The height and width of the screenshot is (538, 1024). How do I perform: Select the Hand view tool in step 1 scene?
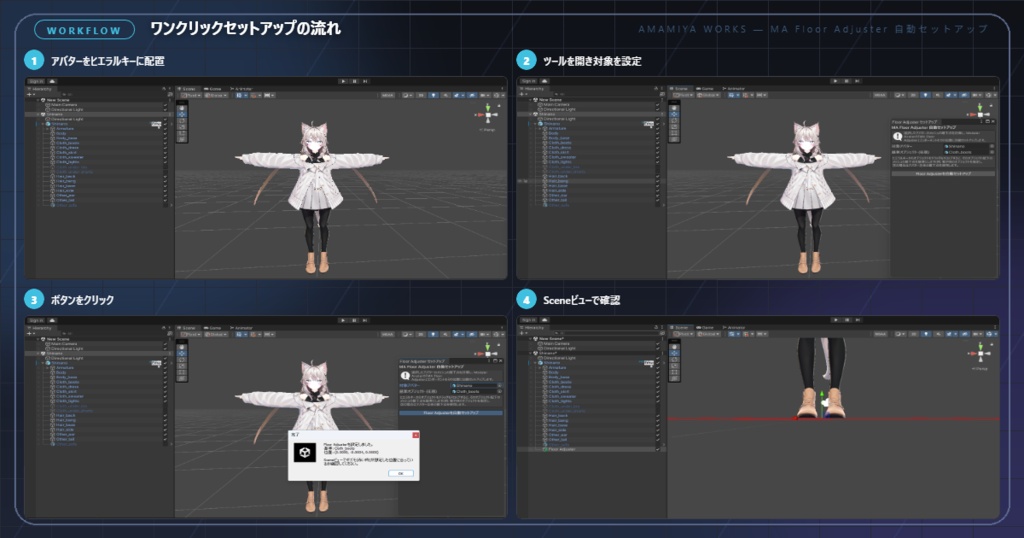pos(182,108)
